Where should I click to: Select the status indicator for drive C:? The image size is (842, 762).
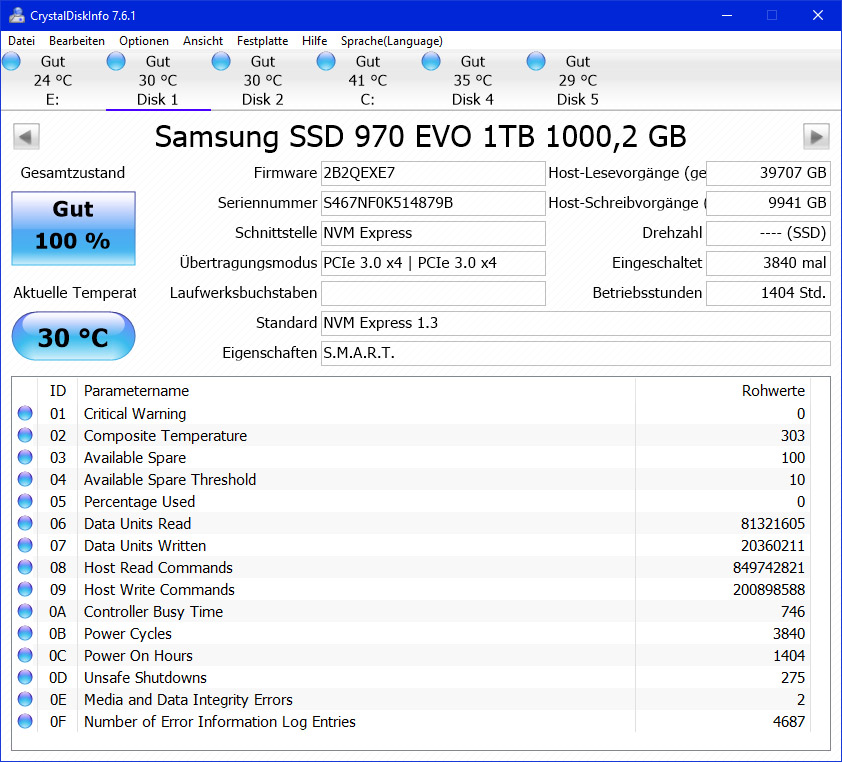pyautogui.click(x=325, y=60)
